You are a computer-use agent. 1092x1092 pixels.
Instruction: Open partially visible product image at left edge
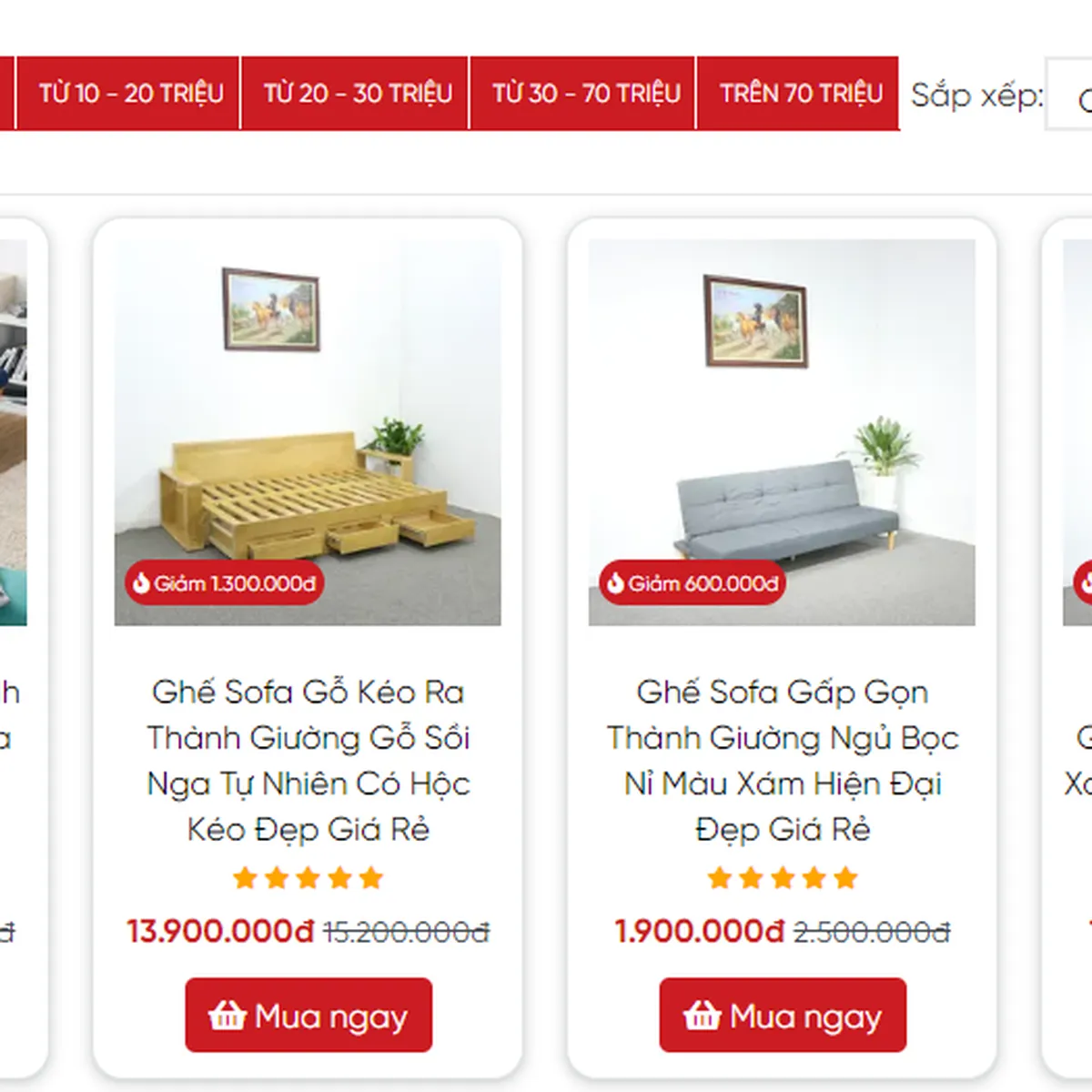pyautogui.click(x=13, y=432)
